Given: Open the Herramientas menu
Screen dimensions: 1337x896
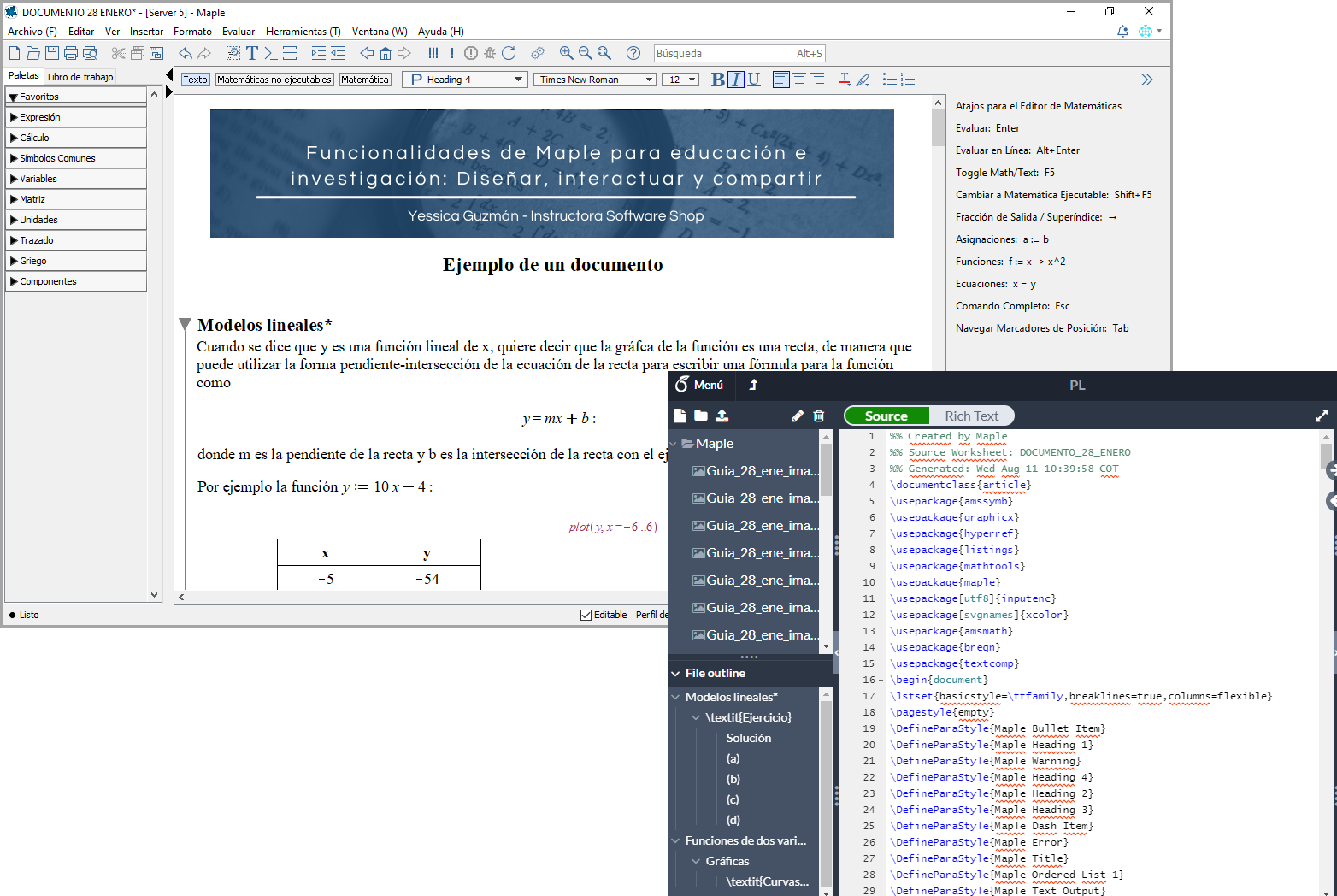Looking at the screenshot, I should tap(303, 32).
